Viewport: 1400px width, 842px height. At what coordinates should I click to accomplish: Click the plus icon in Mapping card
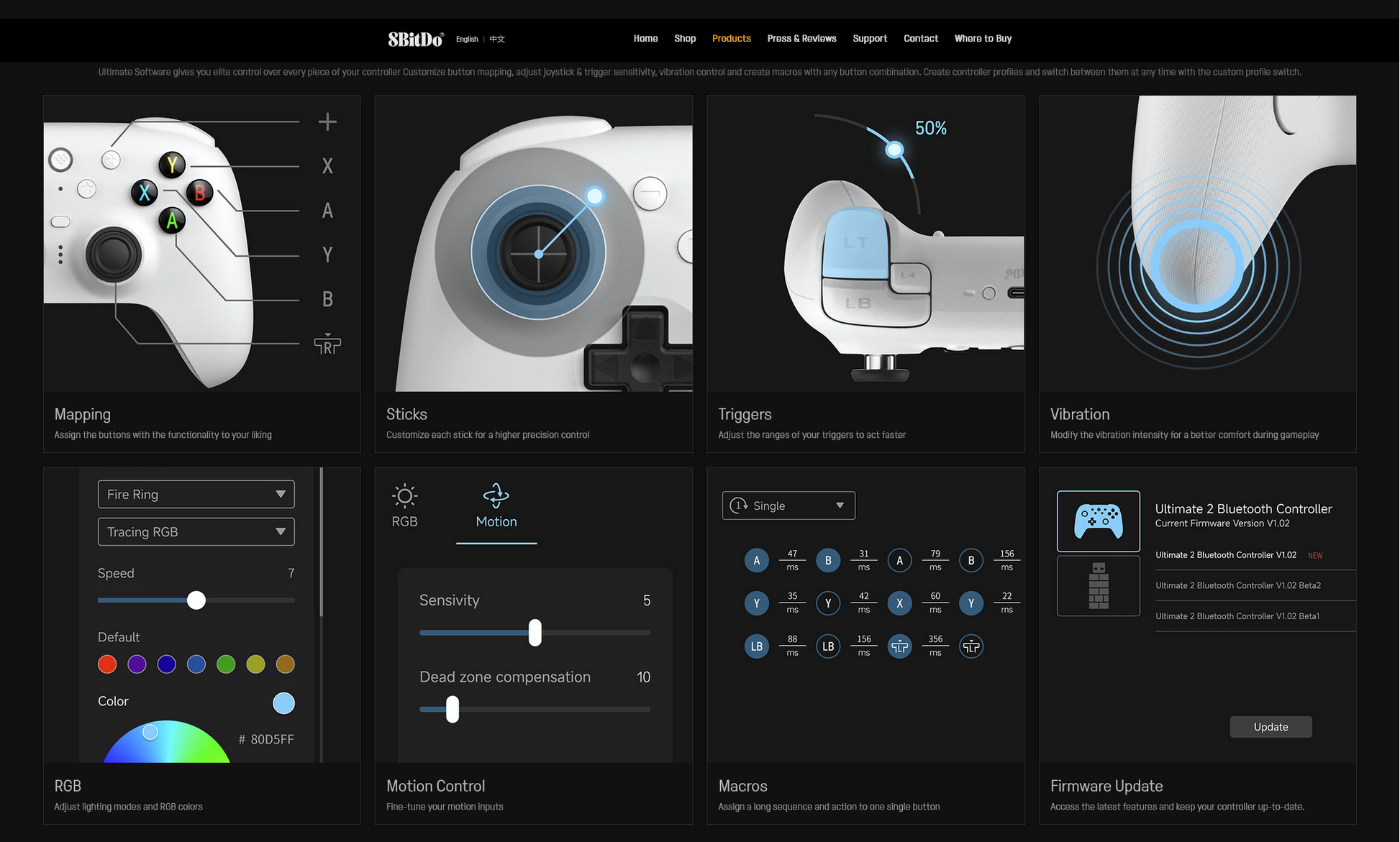(x=327, y=122)
